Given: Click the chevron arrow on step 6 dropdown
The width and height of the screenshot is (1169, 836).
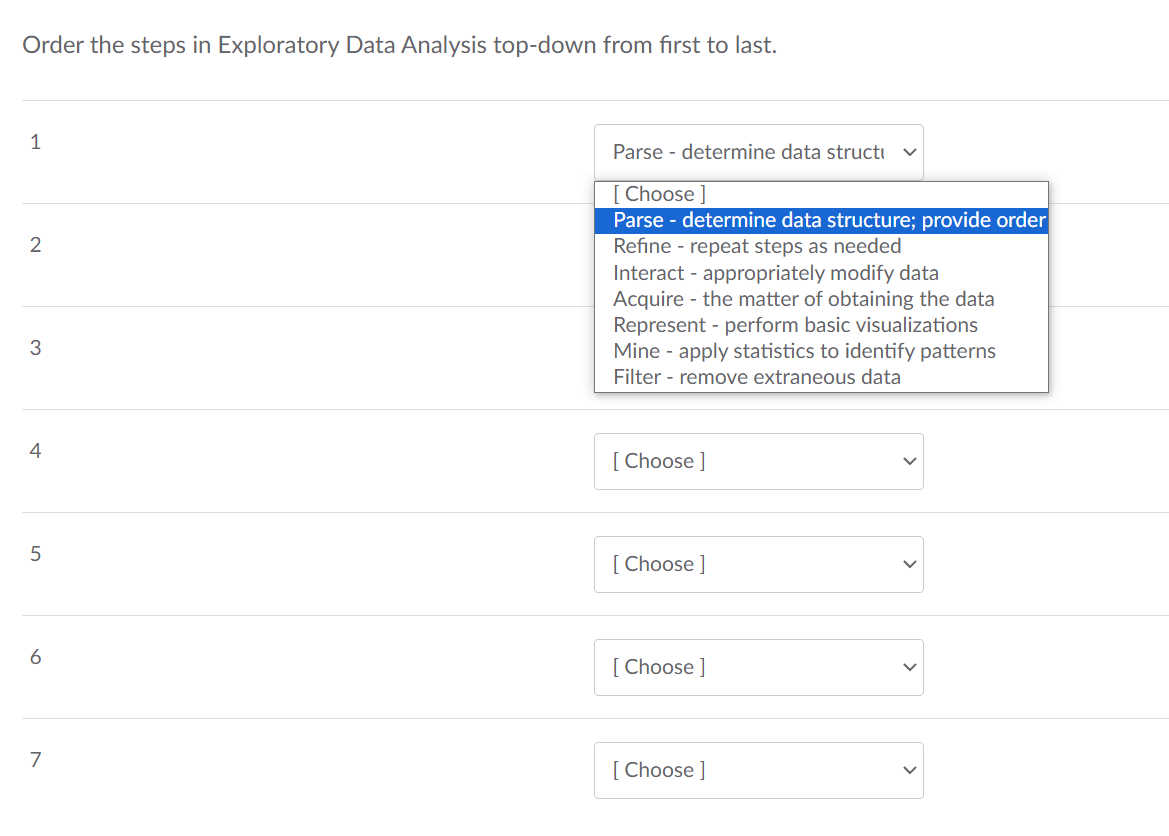Looking at the screenshot, I should tap(909, 667).
